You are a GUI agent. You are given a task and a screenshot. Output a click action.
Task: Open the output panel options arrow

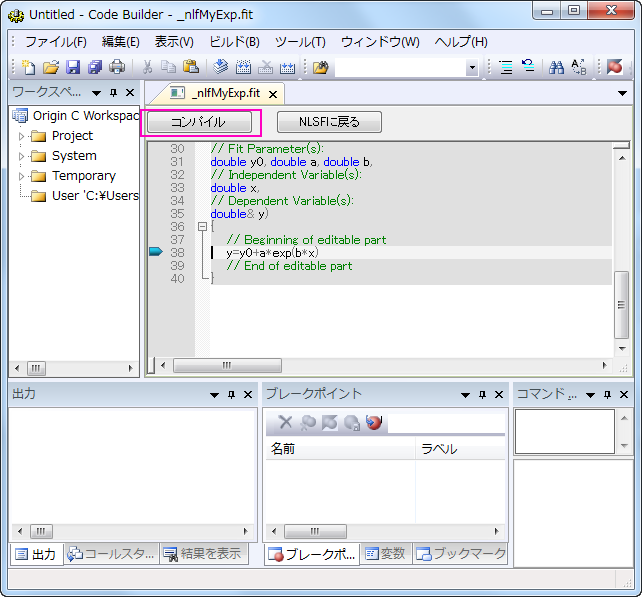(214, 395)
